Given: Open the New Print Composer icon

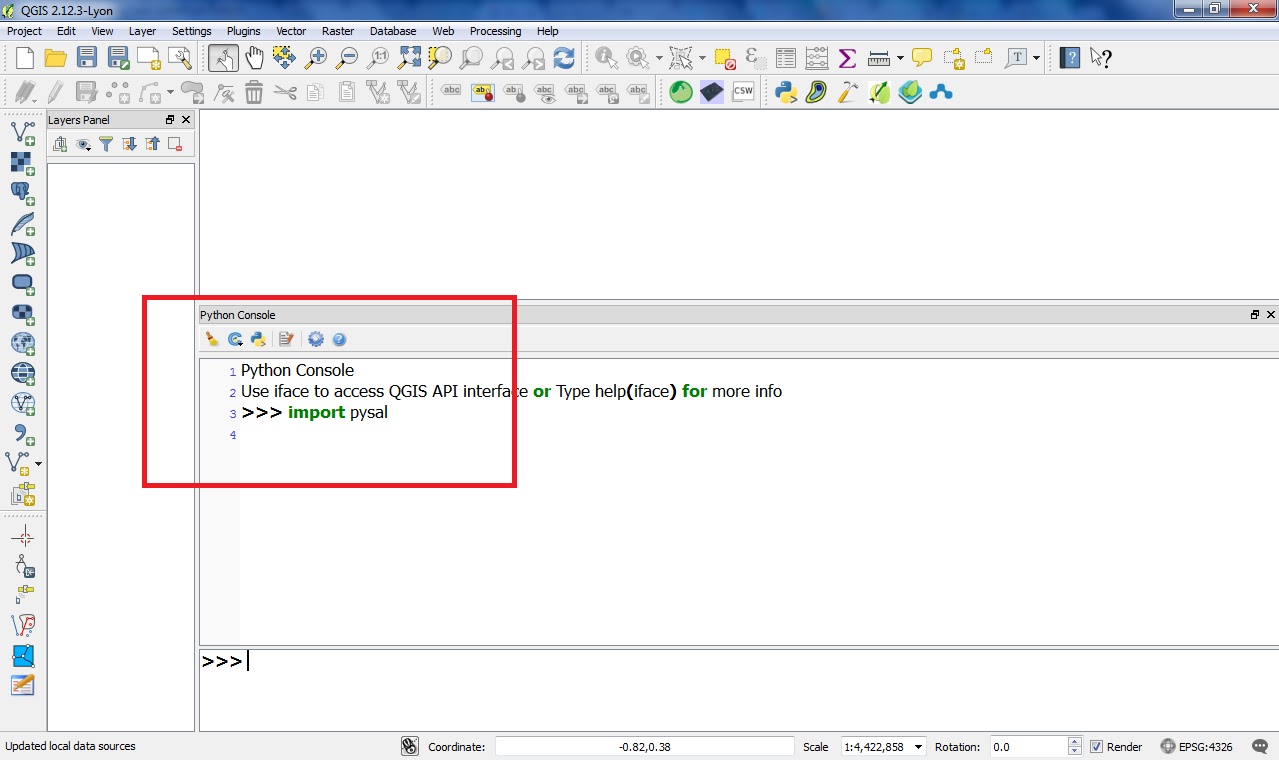Looking at the screenshot, I should [149, 58].
